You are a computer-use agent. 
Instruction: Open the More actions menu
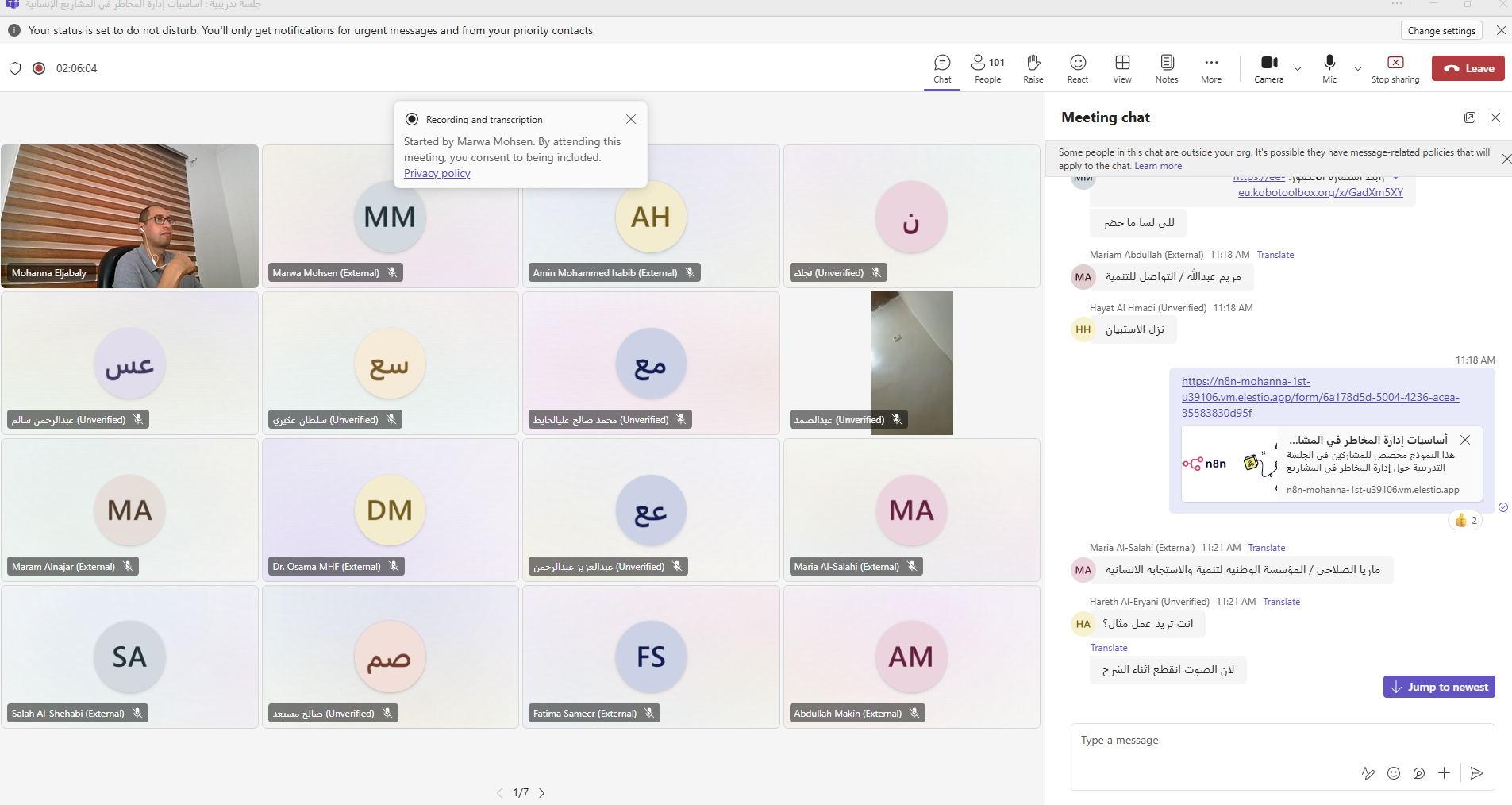(1210, 68)
